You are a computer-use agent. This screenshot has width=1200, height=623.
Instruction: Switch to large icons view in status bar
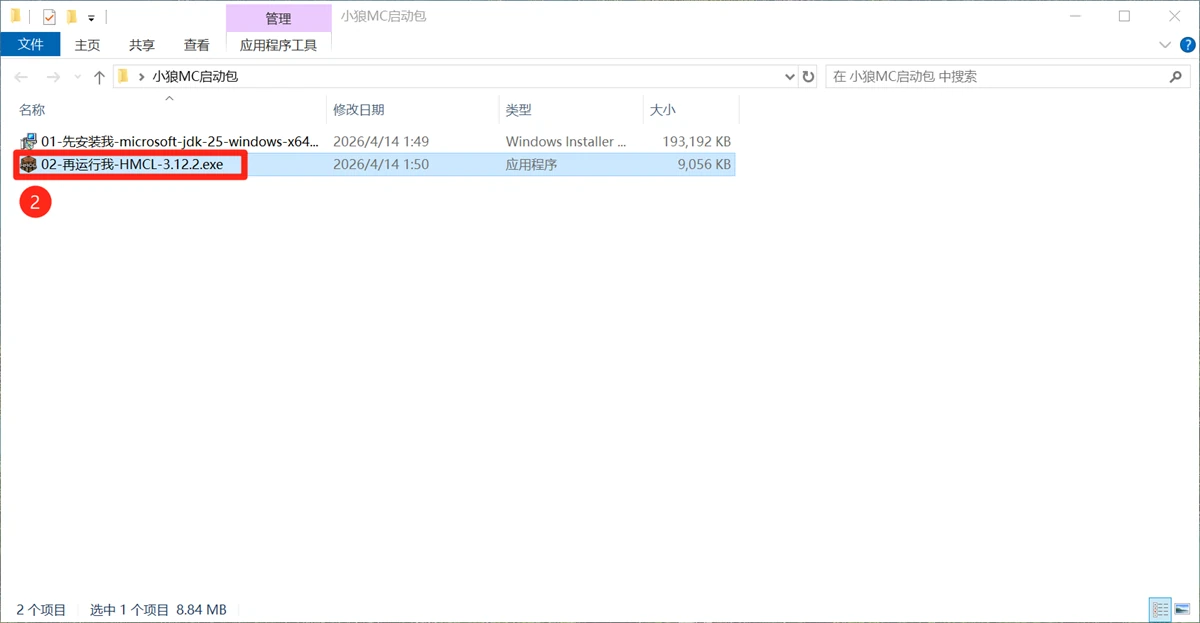tap(1183, 609)
